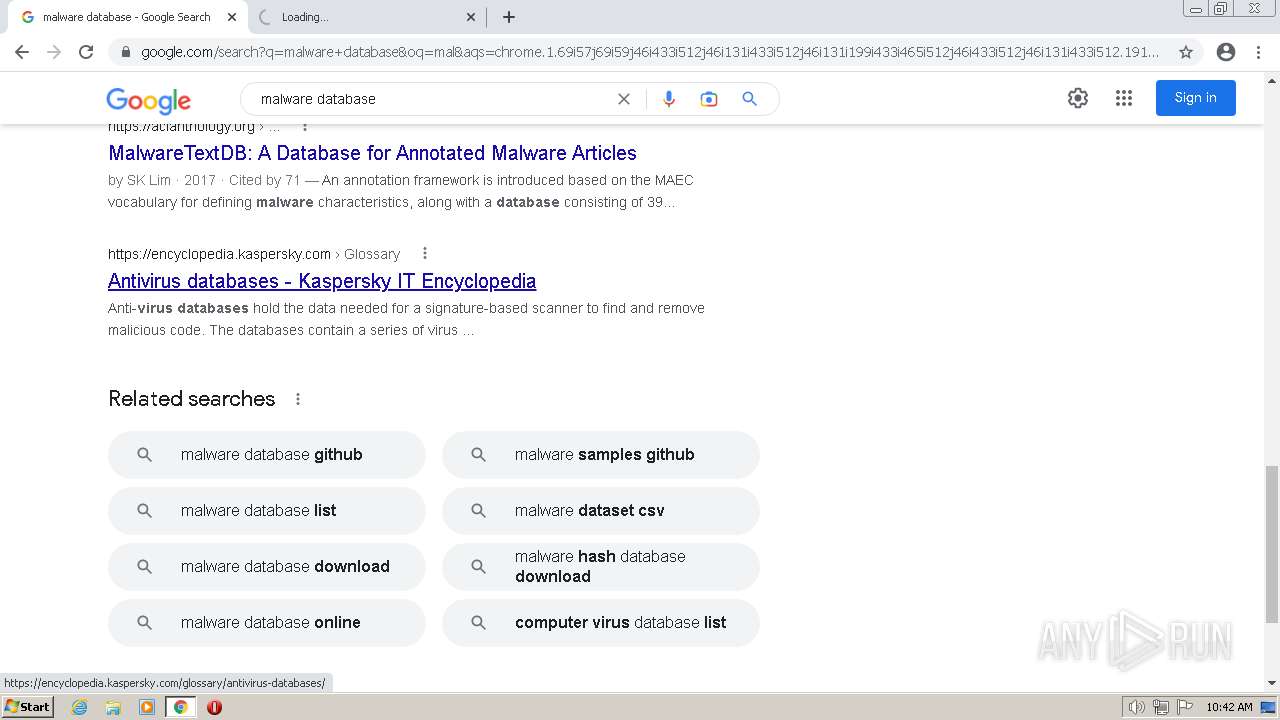The image size is (1280, 720).
Task: Search malware samples github
Action: click(x=601, y=455)
